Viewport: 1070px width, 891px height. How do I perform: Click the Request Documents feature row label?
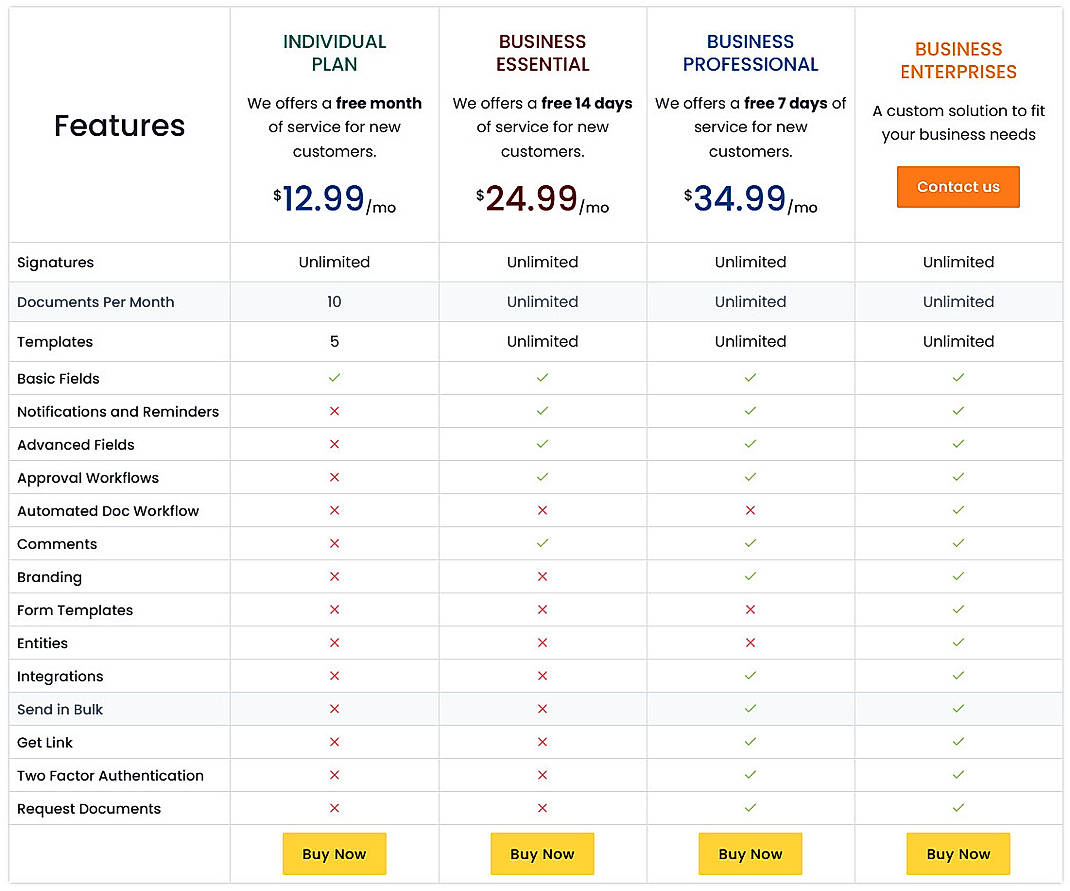click(x=88, y=808)
